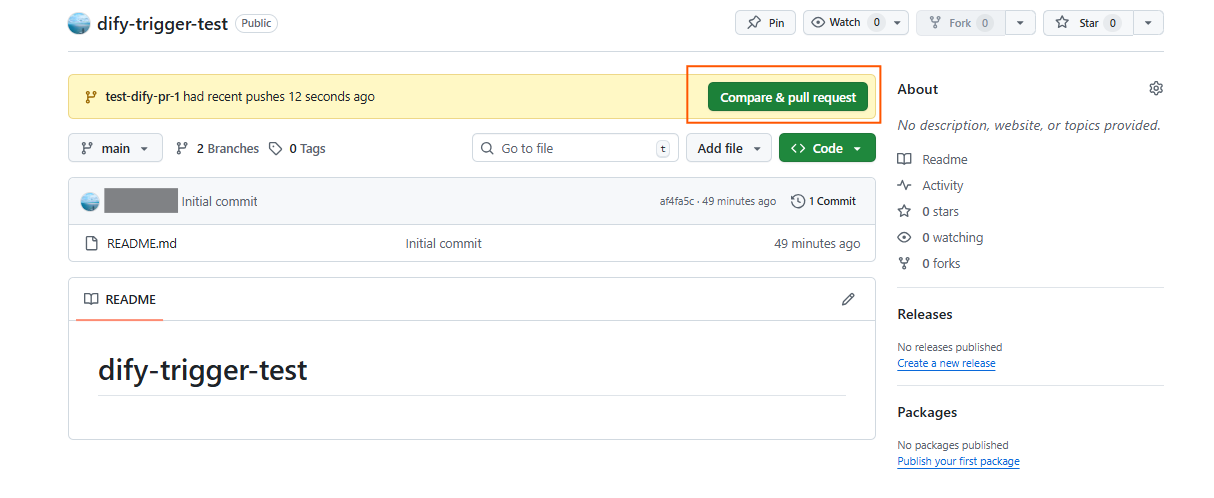Click the README edit pencil icon
Viewport: 1214px width, 498px height.
tap(848, 299)
